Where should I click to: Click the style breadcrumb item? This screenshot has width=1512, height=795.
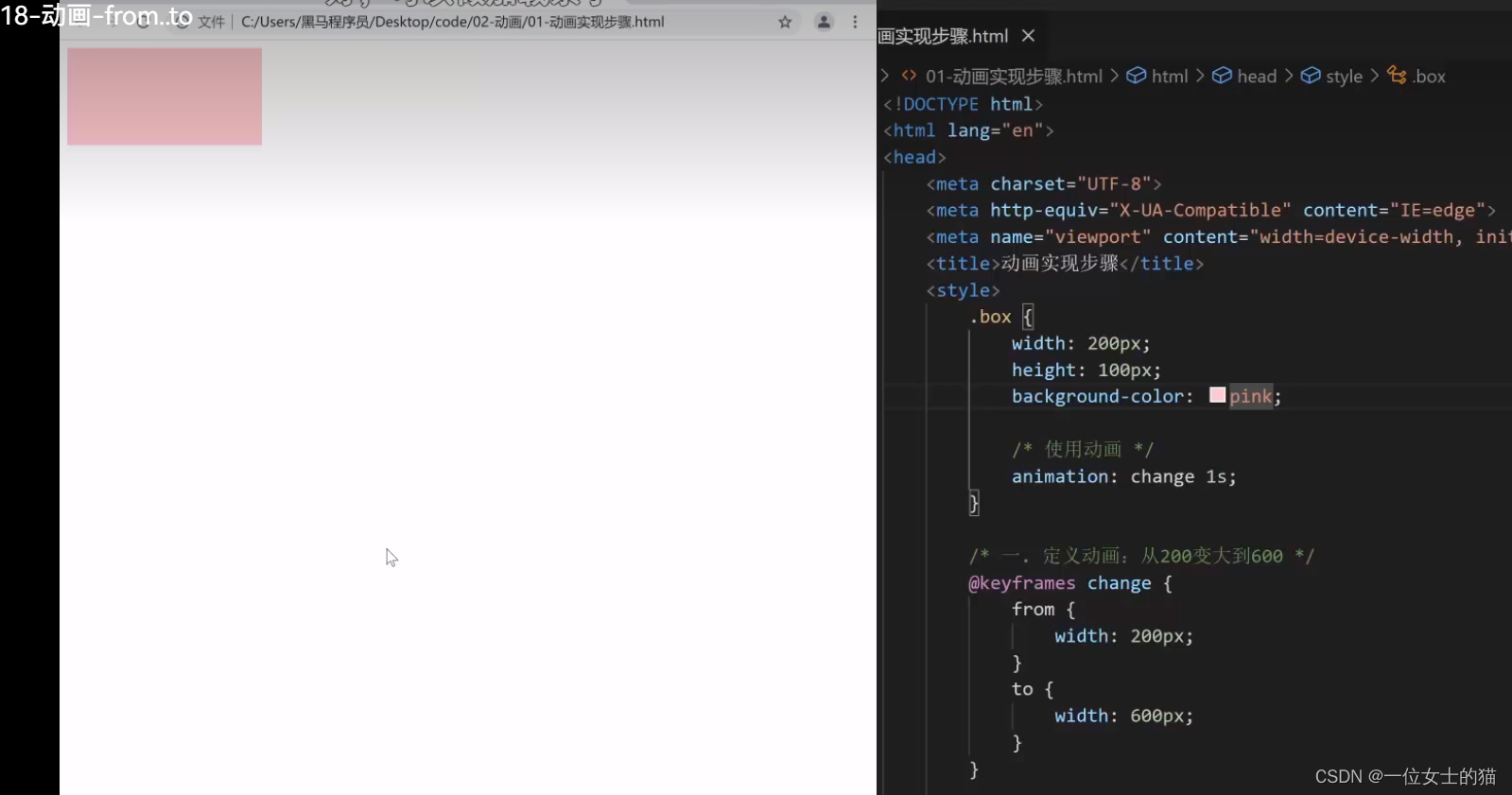(1344, 77)
